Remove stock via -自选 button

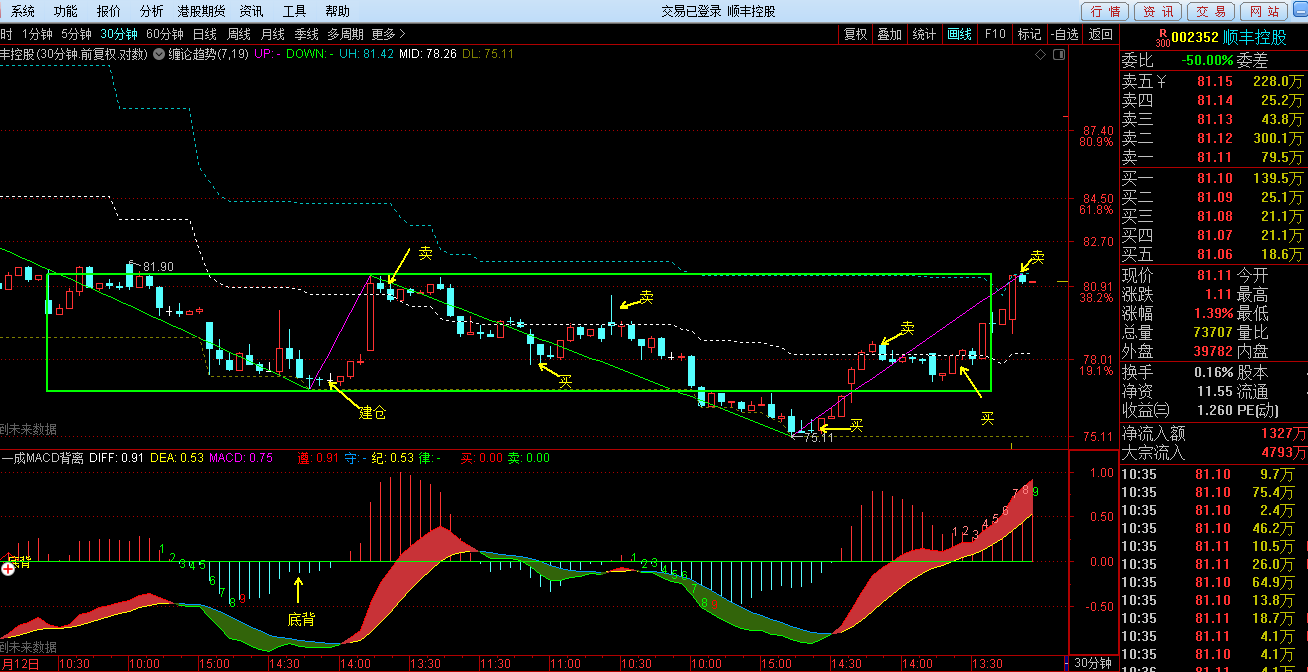(1065, 33)
